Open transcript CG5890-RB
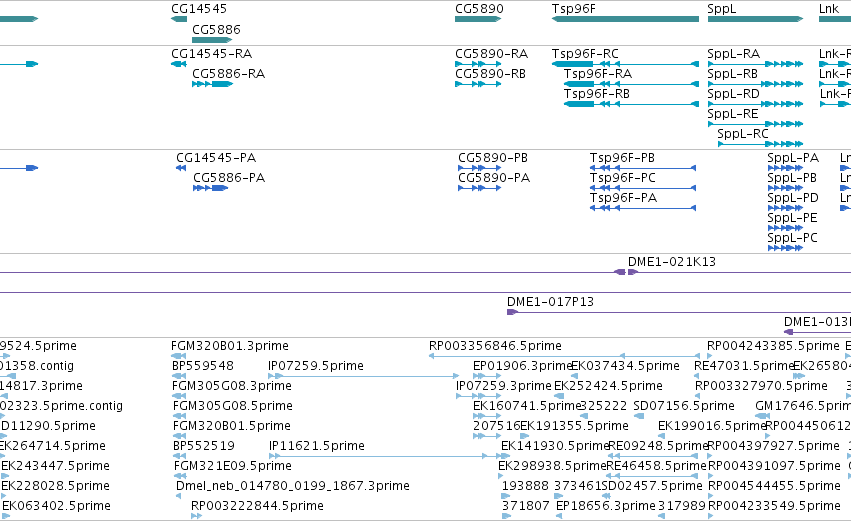Image resolution: width=851 pixels, height=521 pixels. 490,74
